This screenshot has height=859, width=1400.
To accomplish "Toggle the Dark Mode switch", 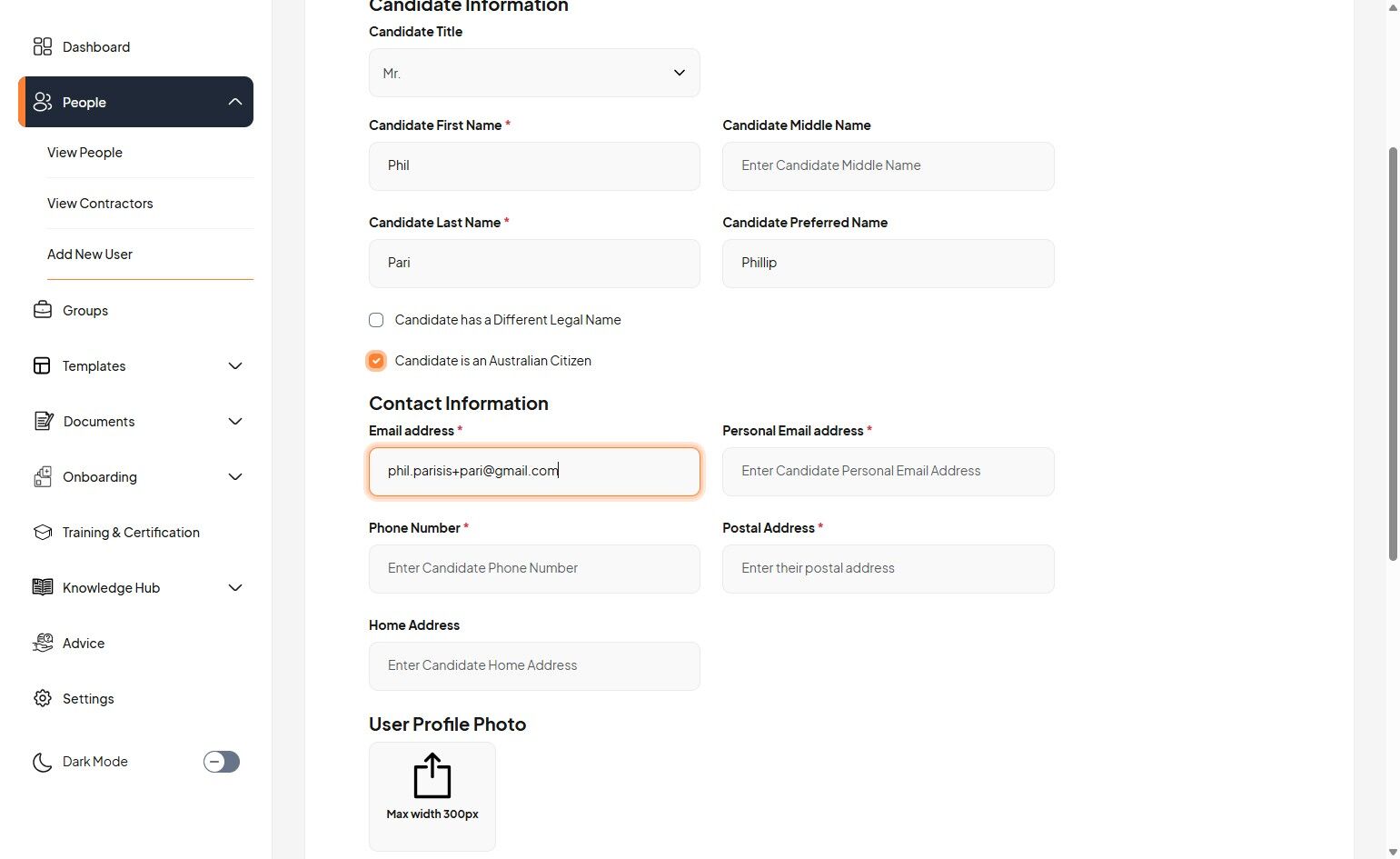I will [x=221, y=762].
